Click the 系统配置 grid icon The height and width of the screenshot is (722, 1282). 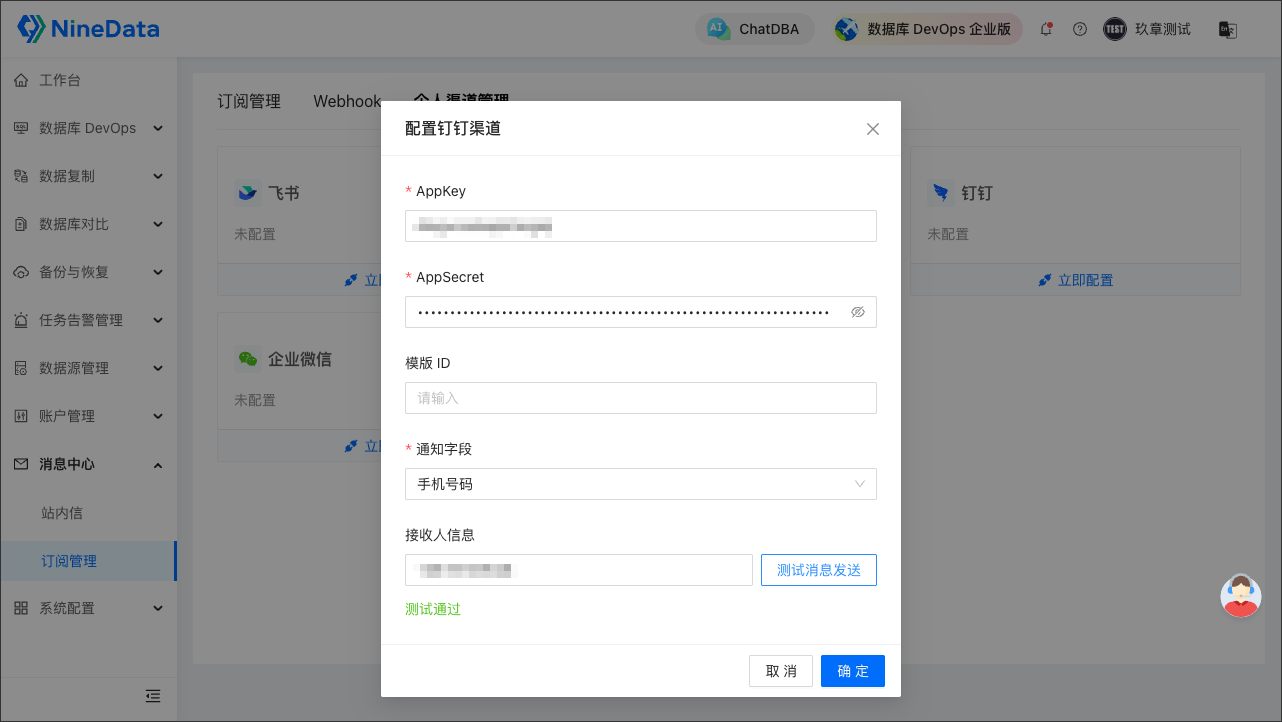pyautogui.click(x=21, y=608)
